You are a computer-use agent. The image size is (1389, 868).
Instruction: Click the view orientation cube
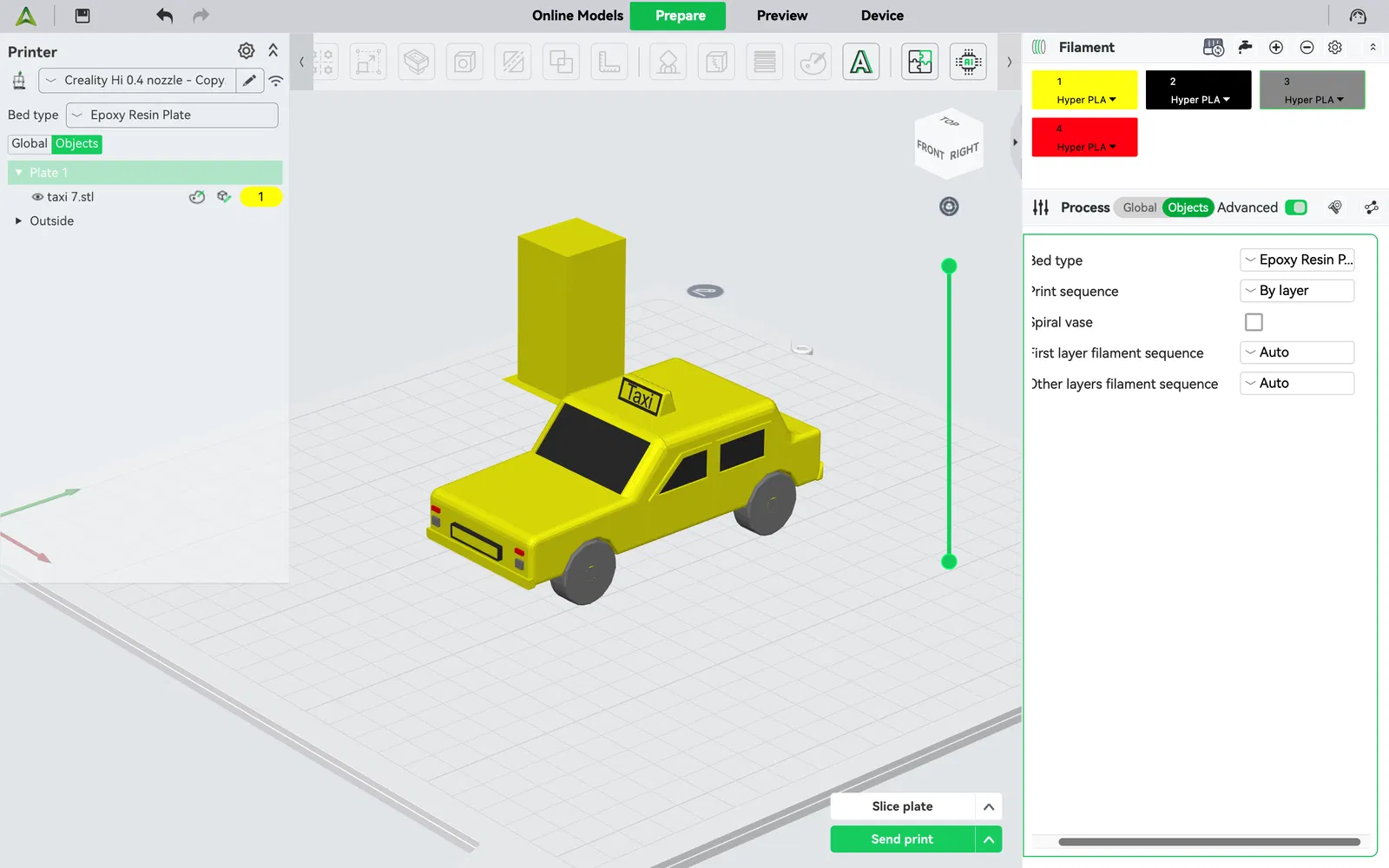pos(948,143)
